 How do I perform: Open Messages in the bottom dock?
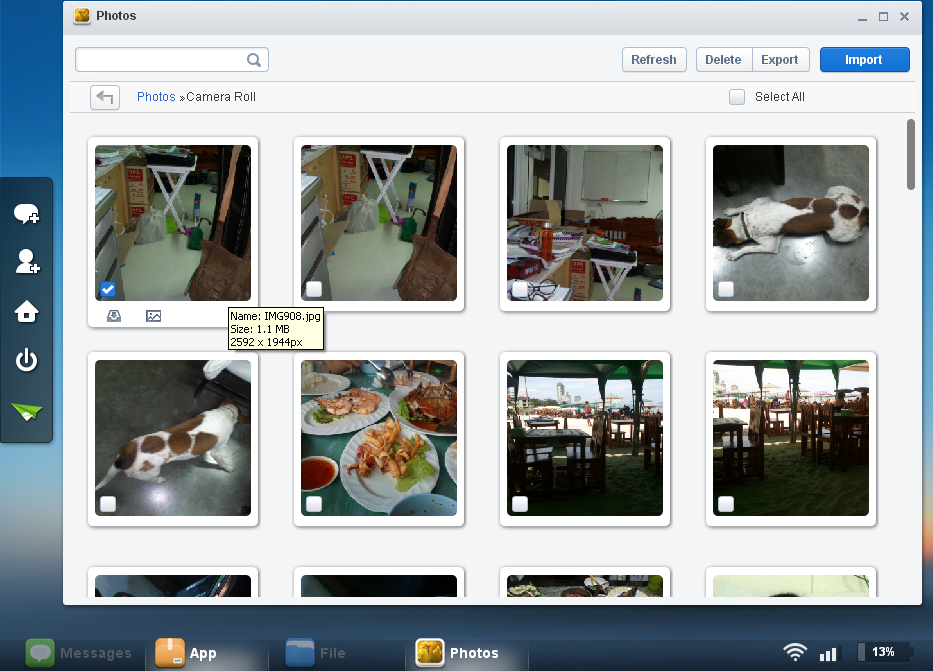coord(79,653)
